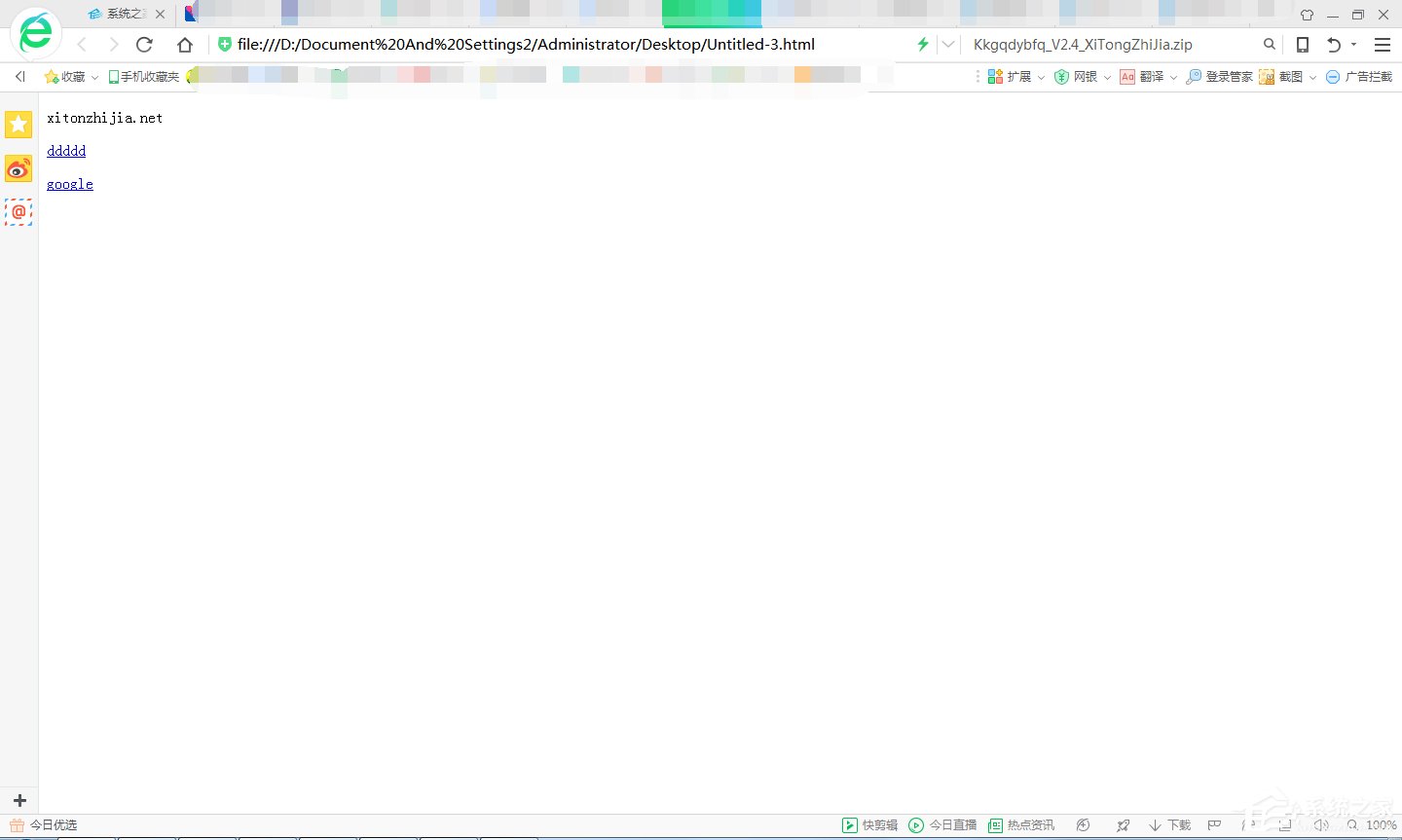The image size is (1402, 840).
Task: Launch 快剪辑 from the status bar
Action: pyautogui.click(x=871, y=824)
